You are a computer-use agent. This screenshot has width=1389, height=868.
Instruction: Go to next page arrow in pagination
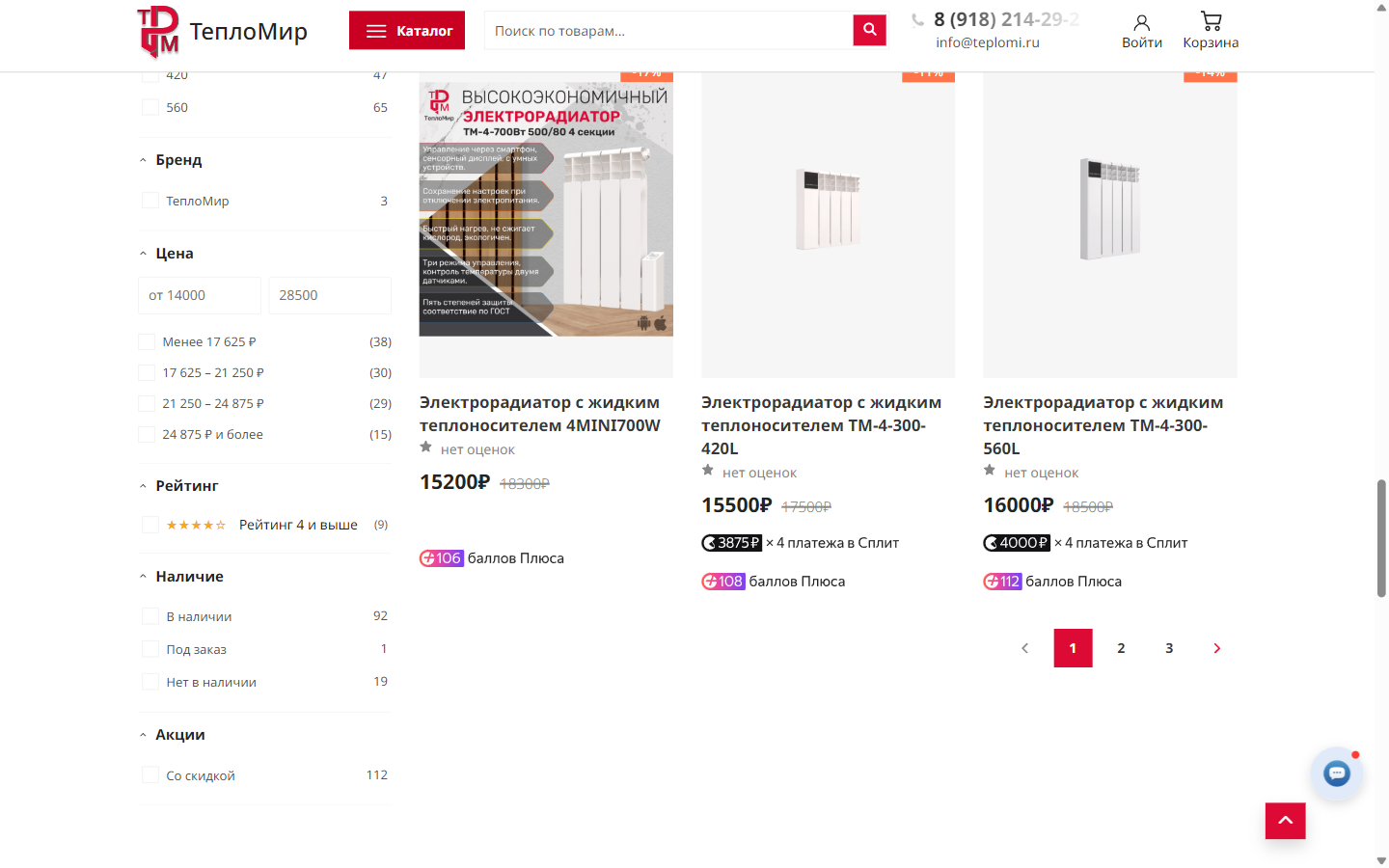tap(1217, 648)
